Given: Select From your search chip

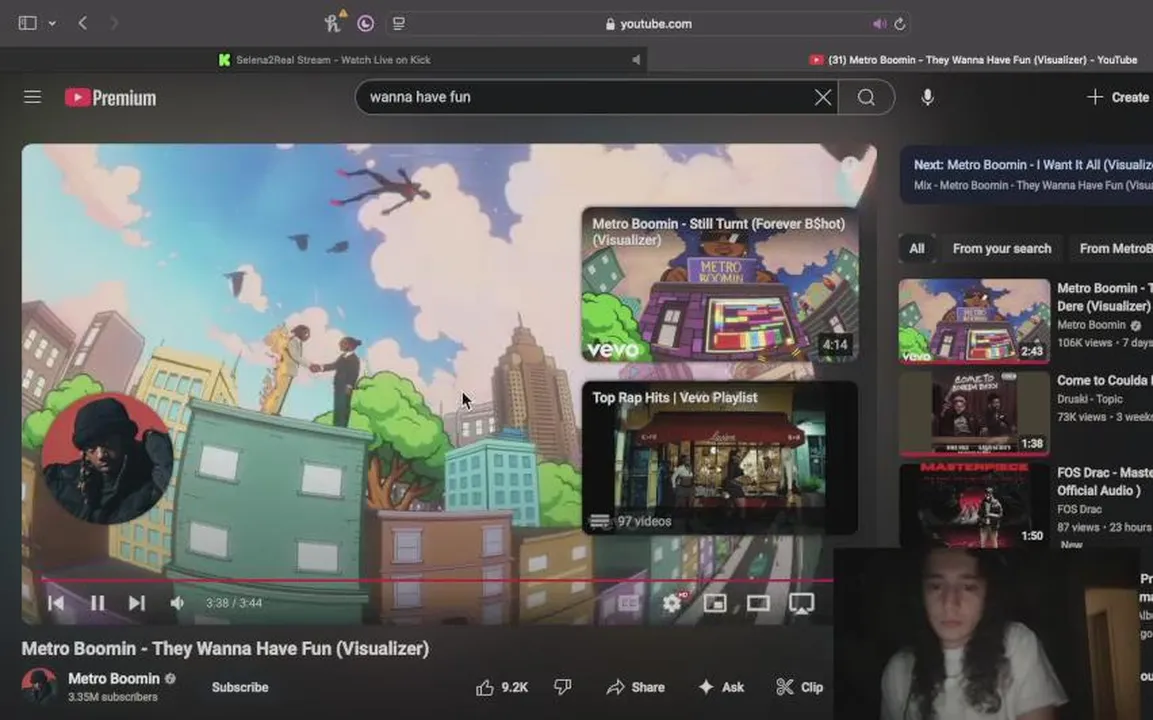Looking at the screenshot, I should click(x=1002, y=249).
